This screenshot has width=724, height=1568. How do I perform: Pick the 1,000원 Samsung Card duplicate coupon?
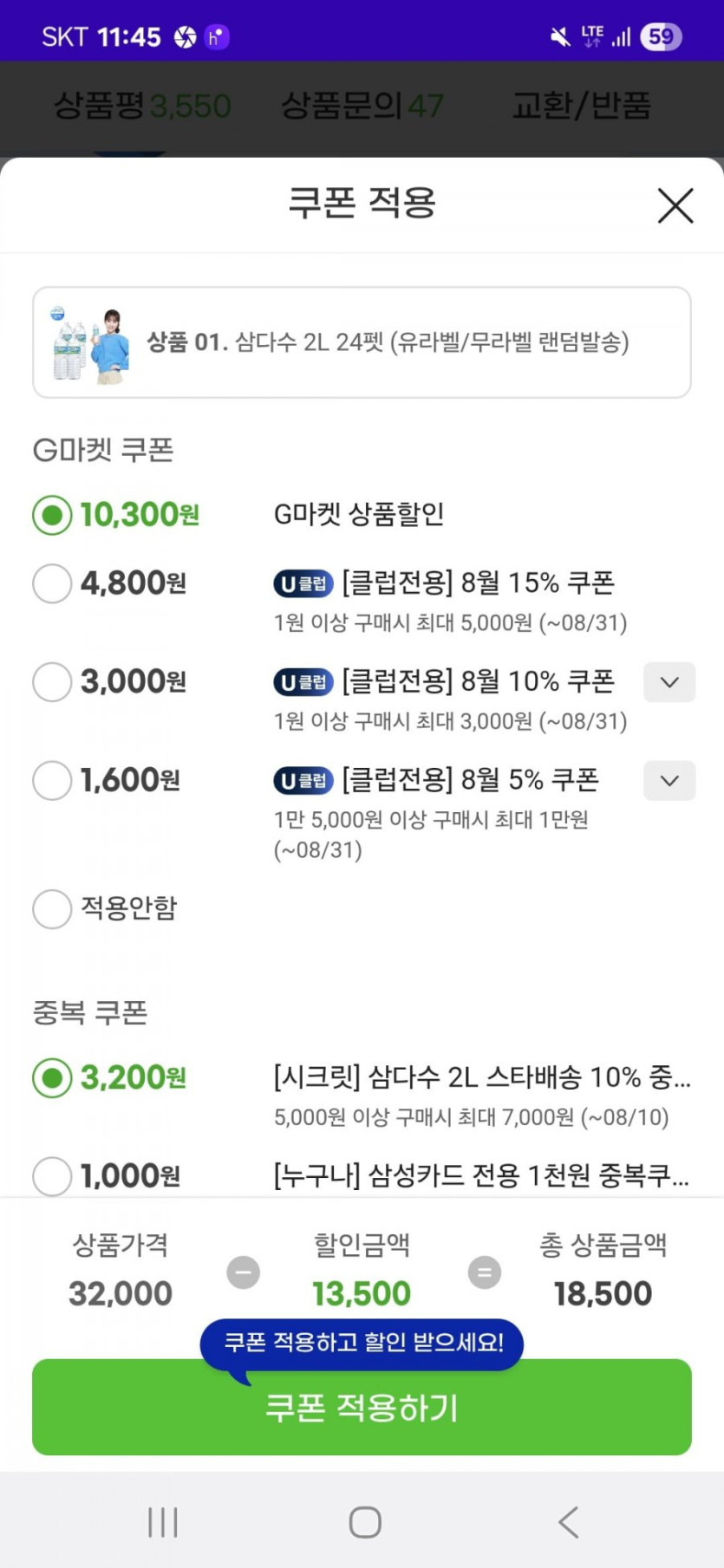tap(52, 1176)
